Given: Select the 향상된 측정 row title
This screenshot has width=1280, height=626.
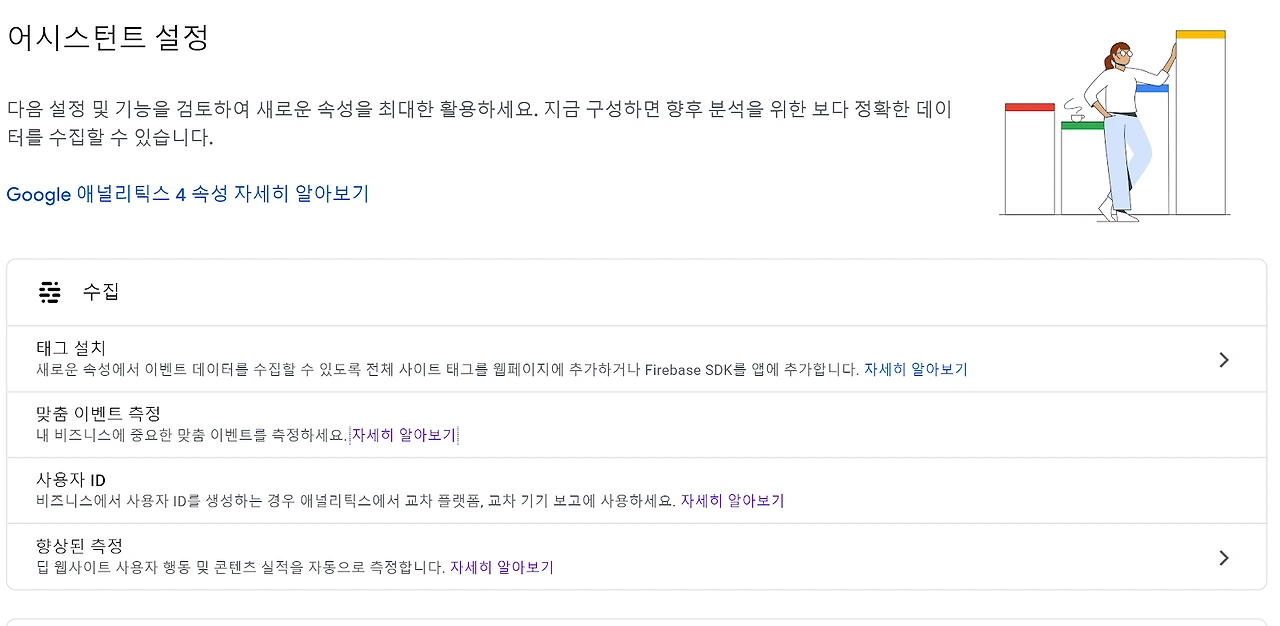Looking at the screenshot, I should 79,546.
